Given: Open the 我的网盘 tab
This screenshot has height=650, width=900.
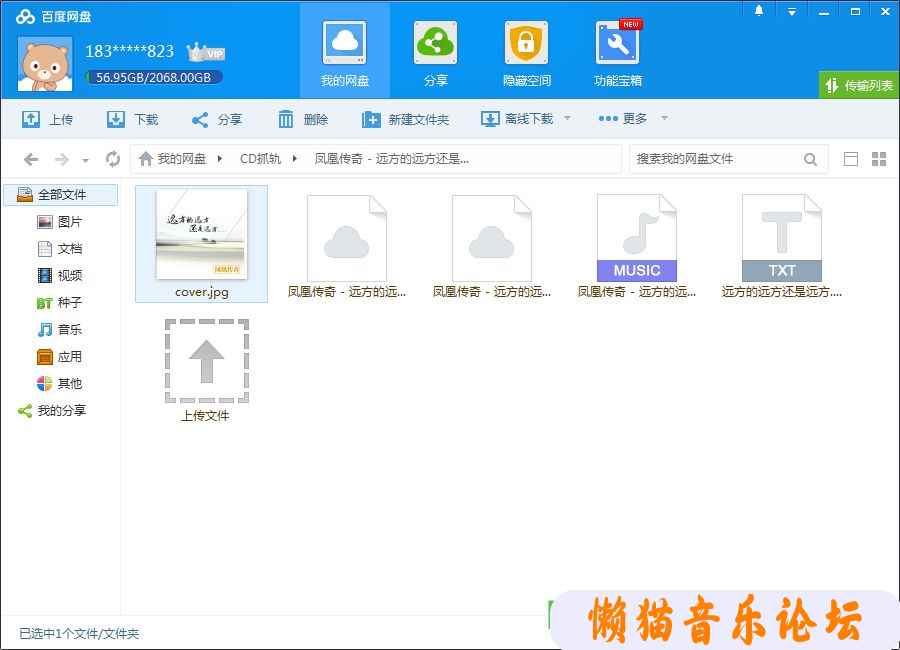Looking at the screenshot, I should pos(344,51).
